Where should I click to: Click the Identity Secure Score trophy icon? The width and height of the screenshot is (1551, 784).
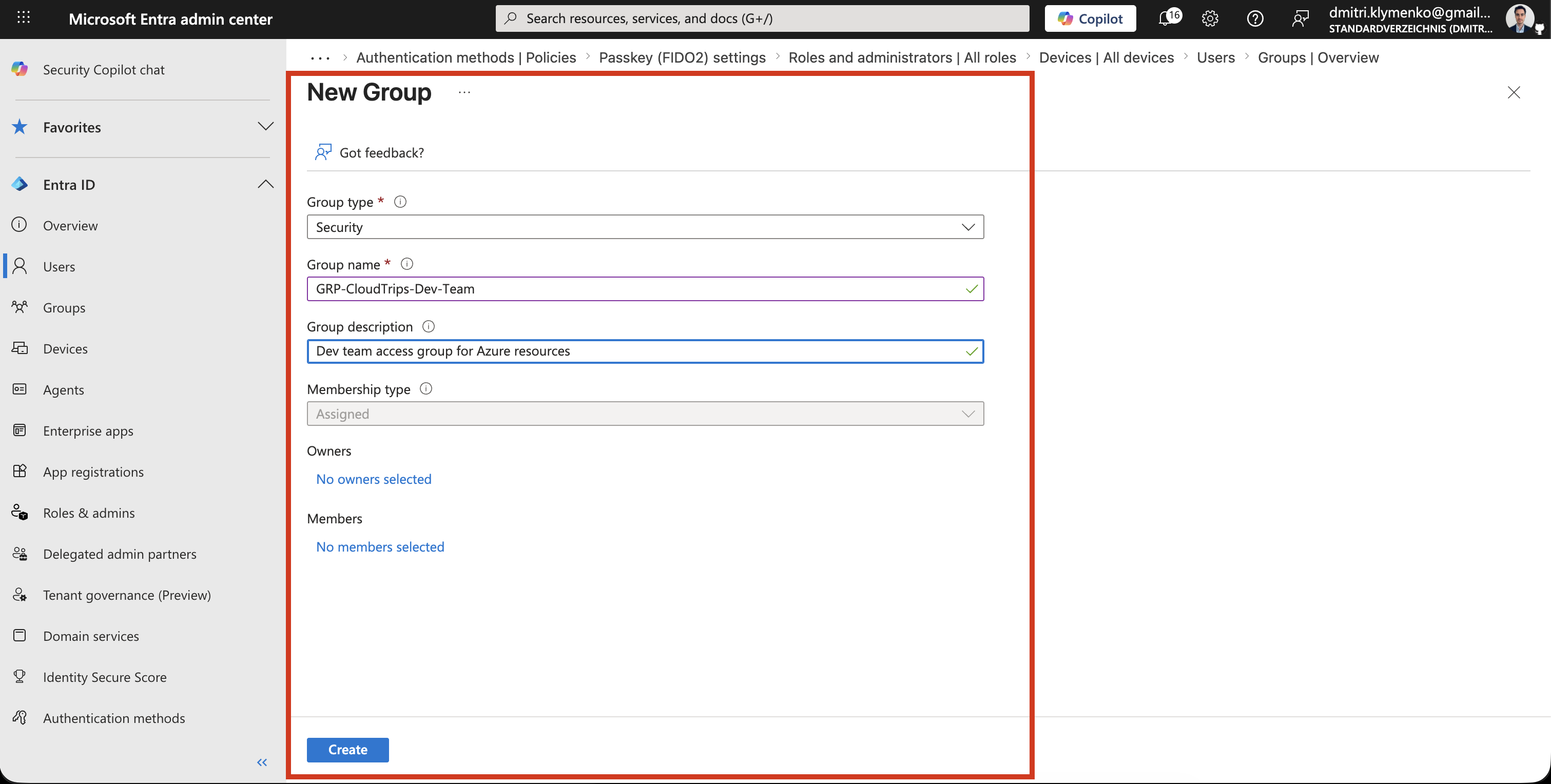click(x=20, y=676)
